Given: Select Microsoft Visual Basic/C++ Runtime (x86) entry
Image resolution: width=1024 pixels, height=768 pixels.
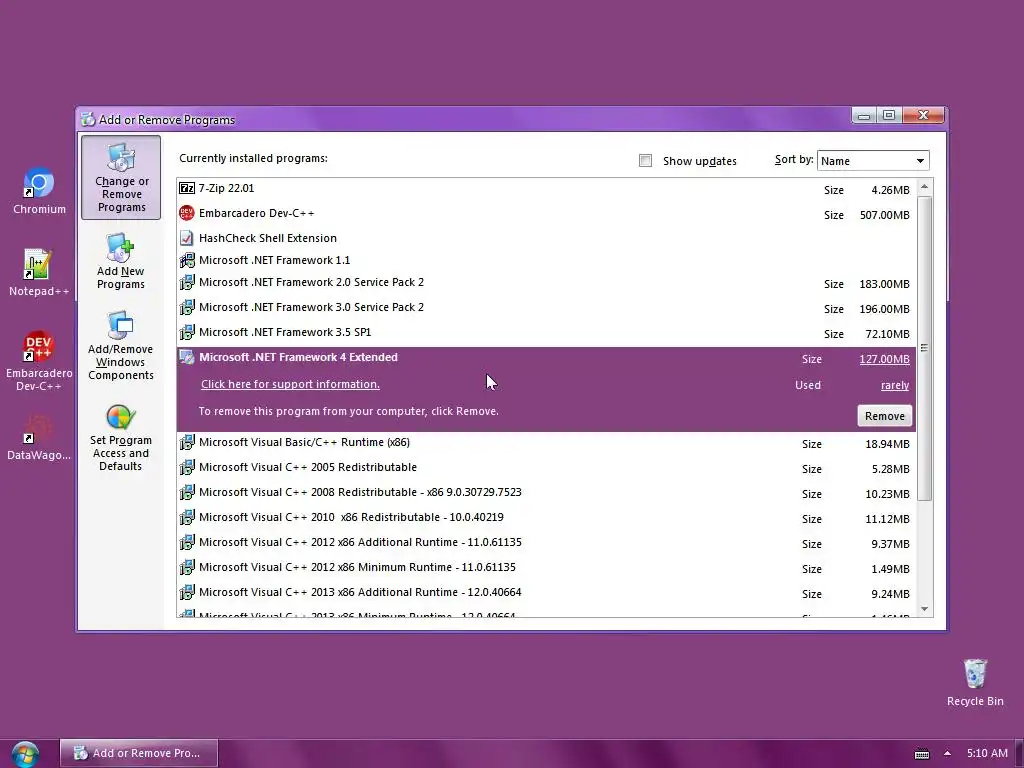Looking at the screenshot, I should pos(304,442).
